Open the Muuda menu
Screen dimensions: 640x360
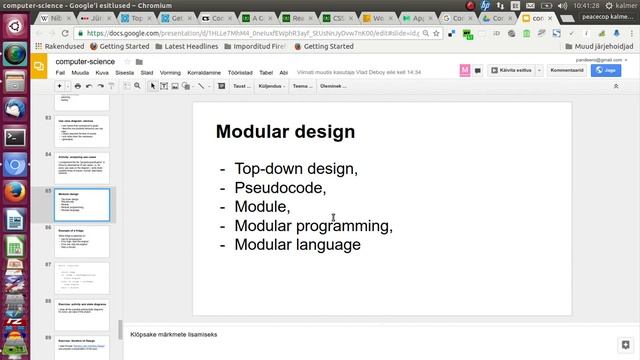tap(80, 73)
